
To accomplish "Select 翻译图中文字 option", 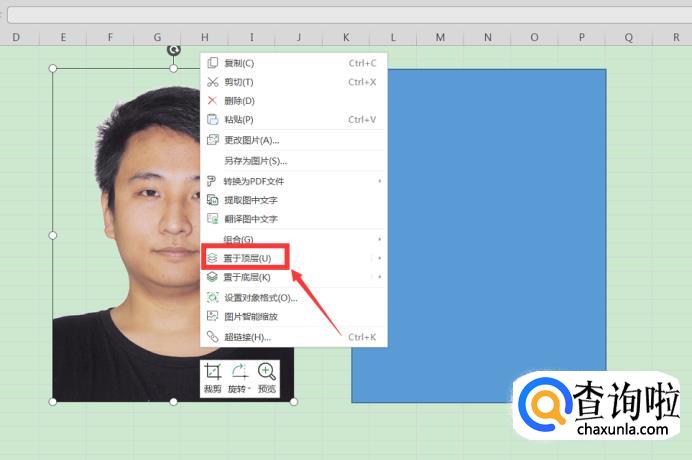I will (x=293, y=219).
